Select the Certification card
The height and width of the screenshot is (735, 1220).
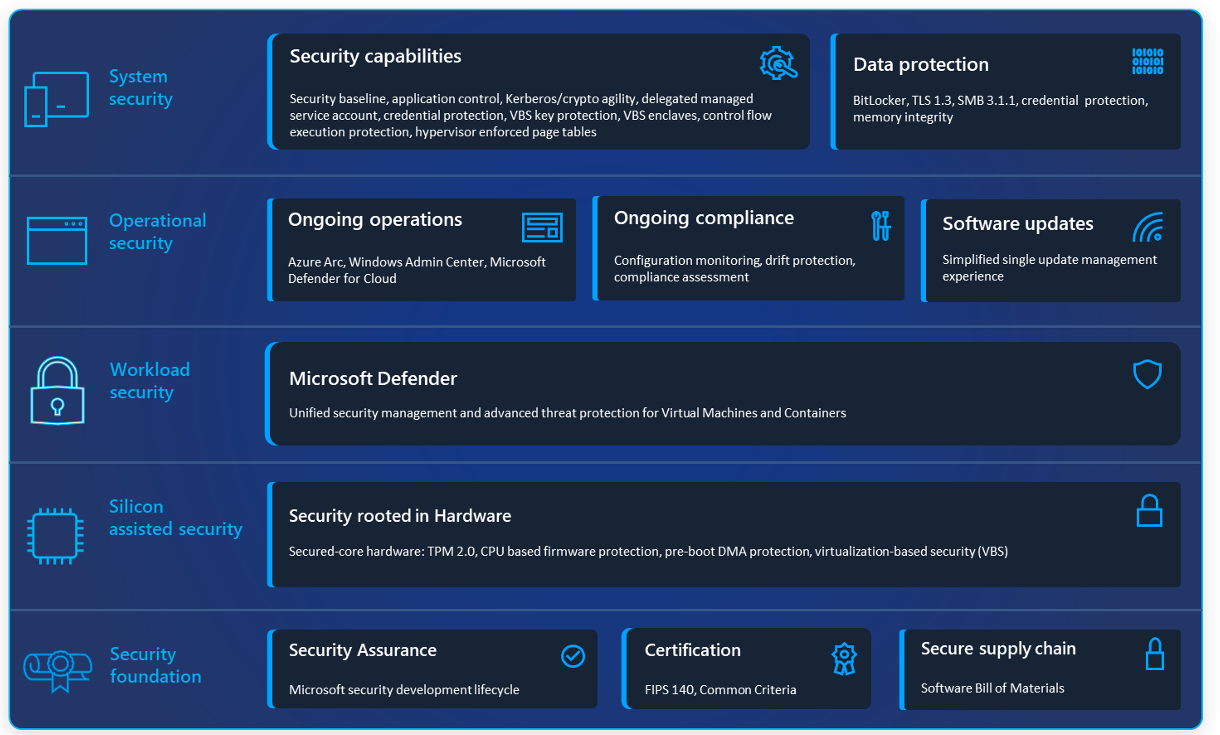pos(747,668)
